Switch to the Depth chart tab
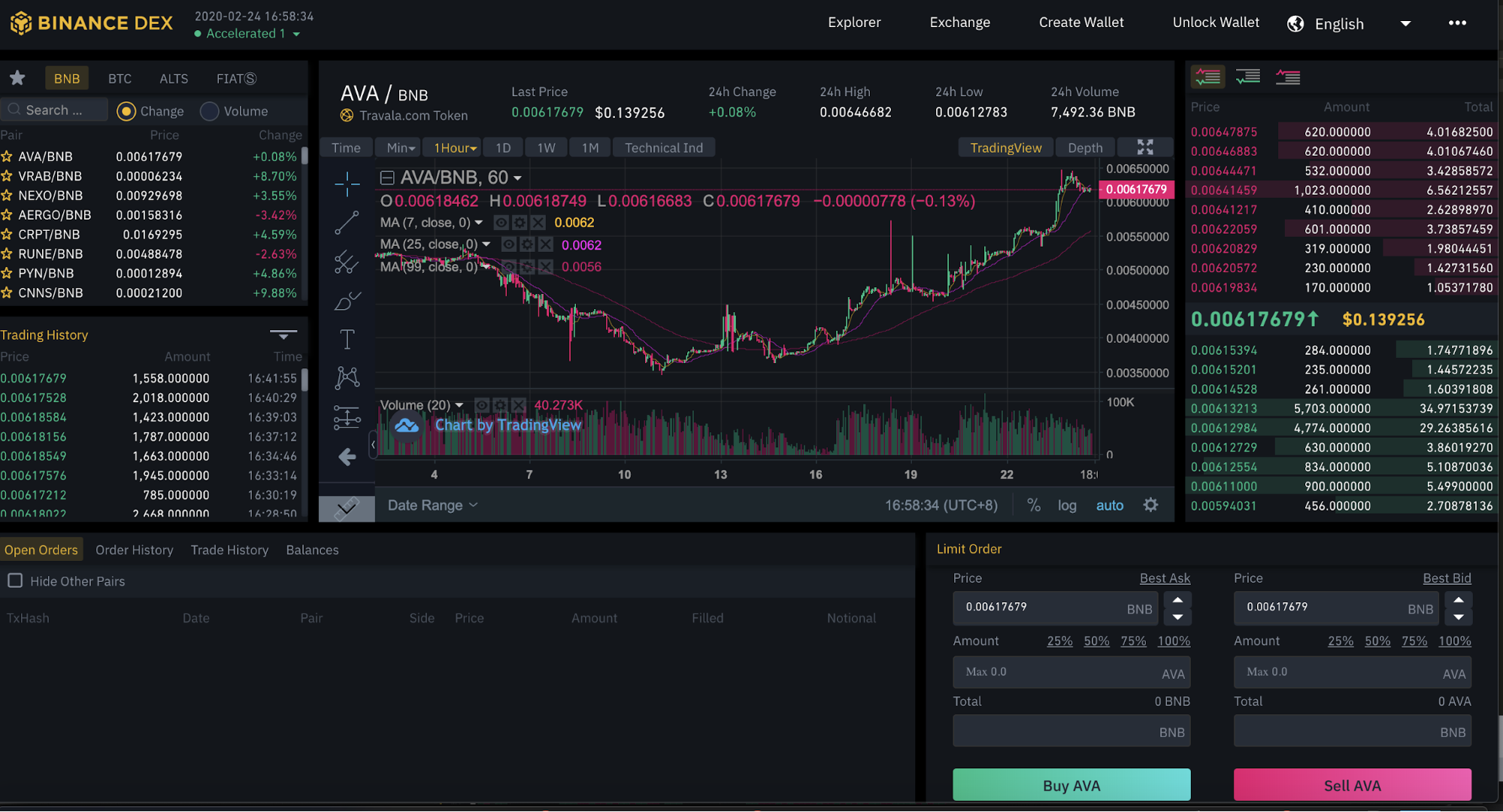The image size is (1503, 812). click(1084, 147)
